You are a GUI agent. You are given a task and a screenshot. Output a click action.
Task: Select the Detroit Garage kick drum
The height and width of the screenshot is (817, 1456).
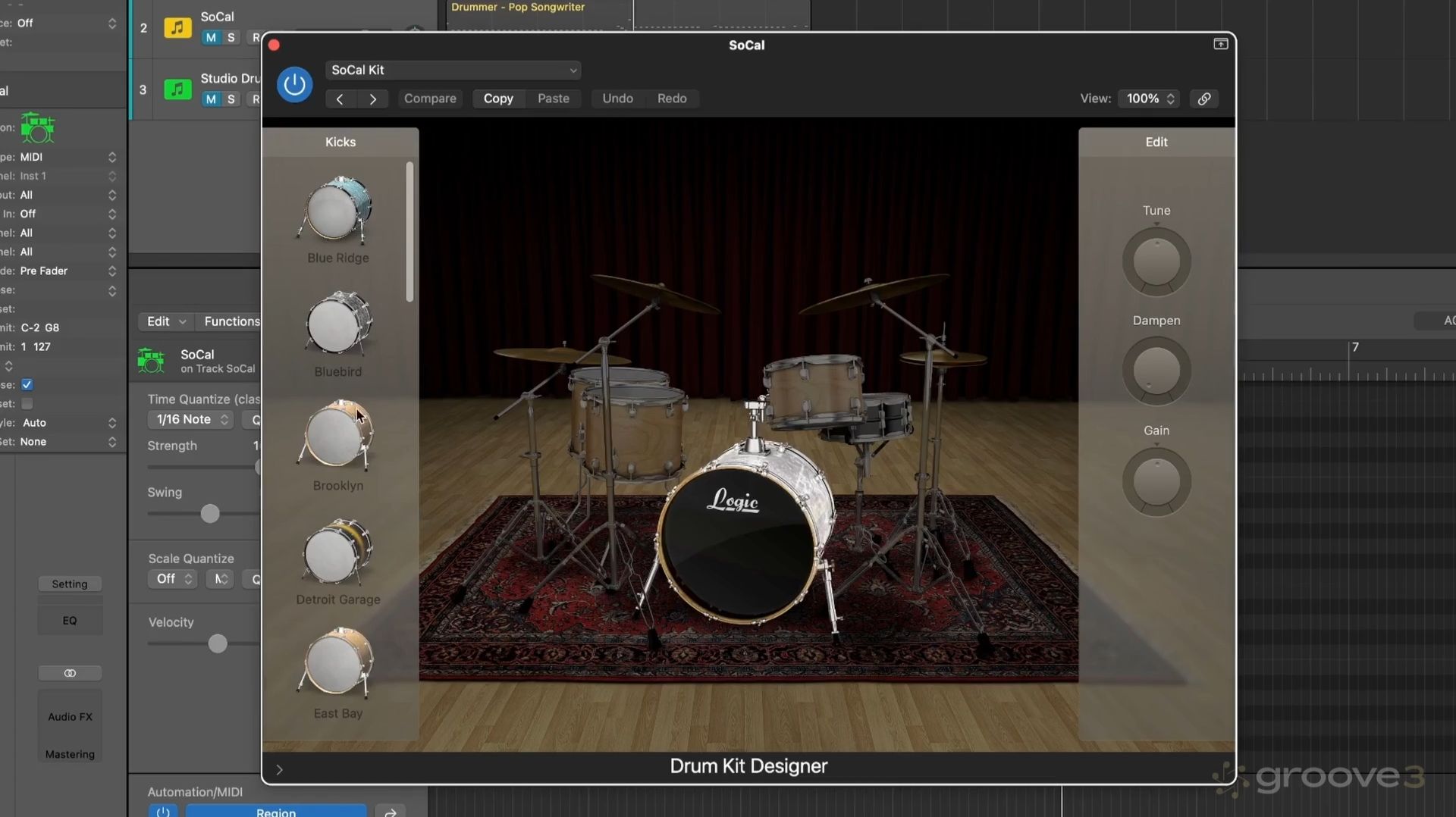pos(337,552)
